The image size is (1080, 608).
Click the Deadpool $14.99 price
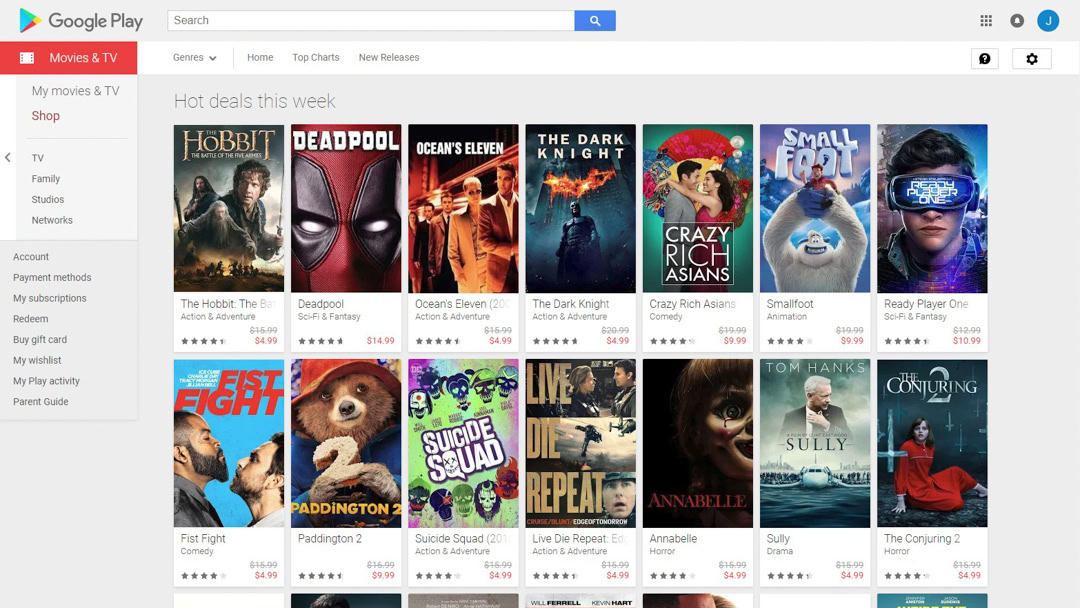click(x=380, y=341)
